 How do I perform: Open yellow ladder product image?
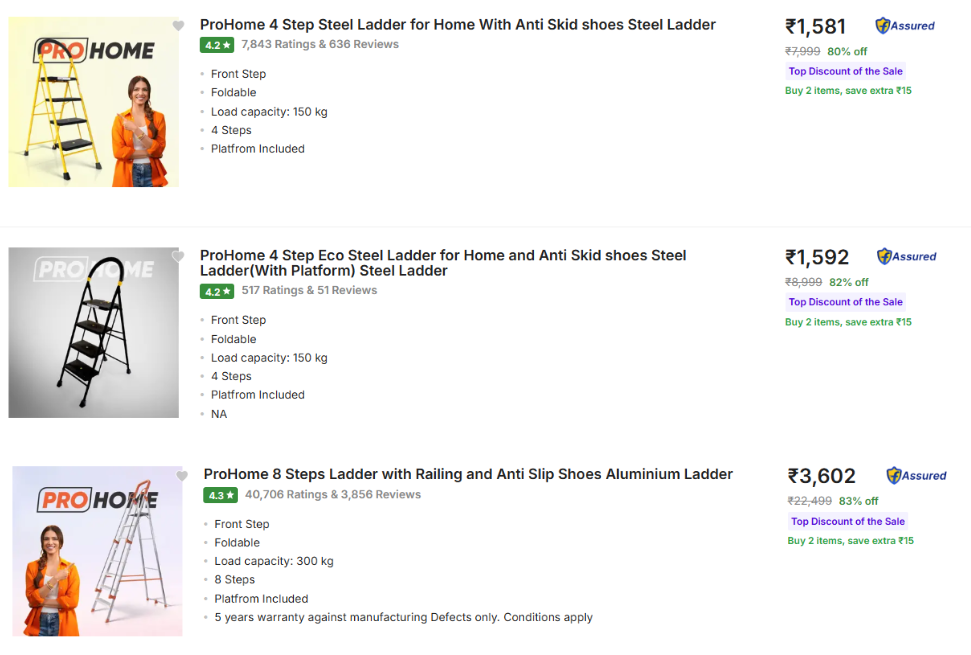coord(94,102)
